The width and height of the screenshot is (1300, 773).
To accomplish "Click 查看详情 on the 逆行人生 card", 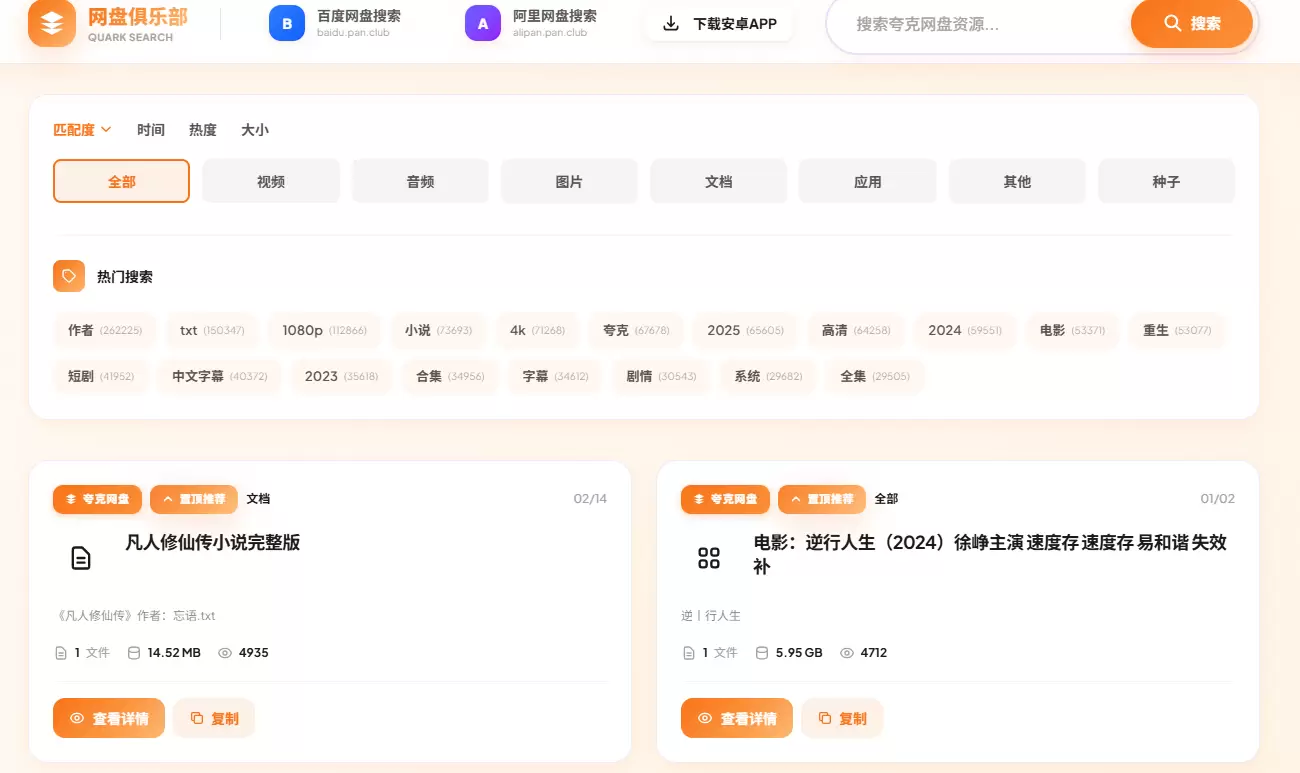I will coord(737,718).
